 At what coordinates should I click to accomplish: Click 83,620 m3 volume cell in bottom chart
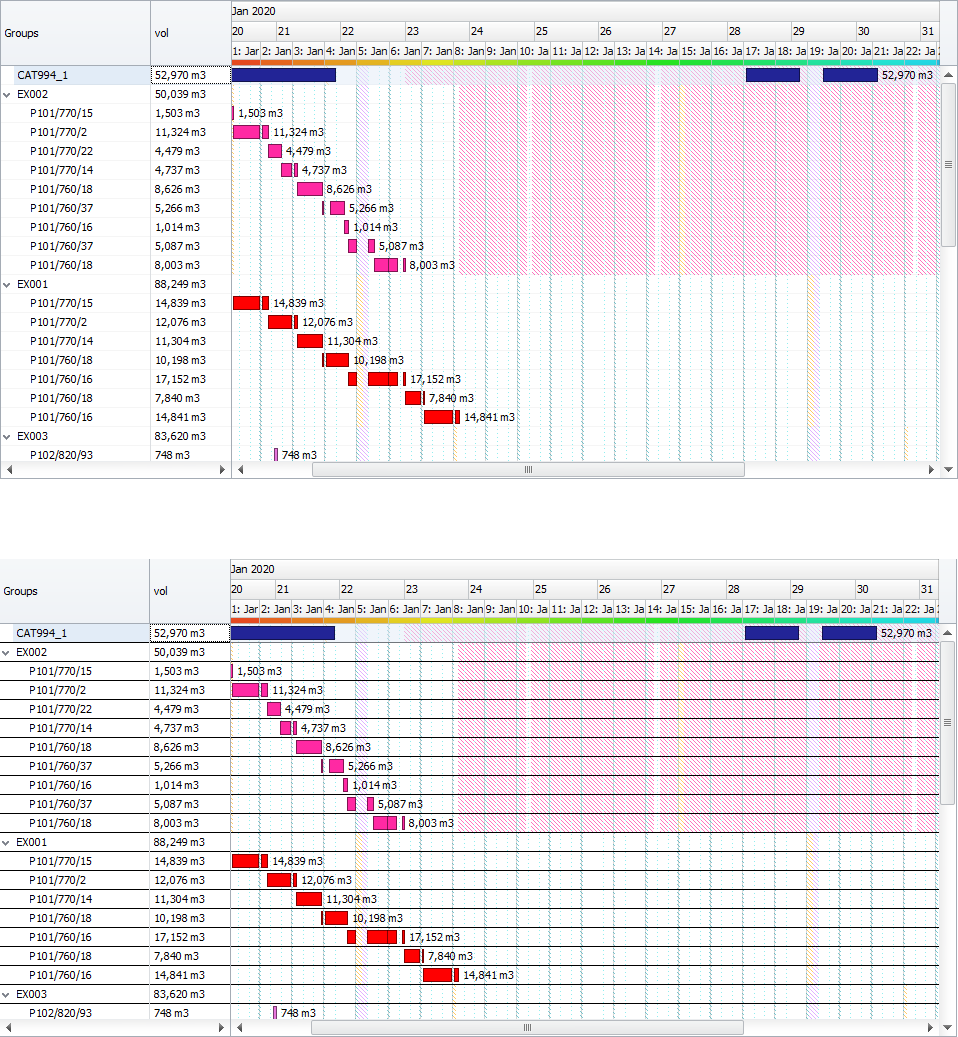tap(190, 995)
